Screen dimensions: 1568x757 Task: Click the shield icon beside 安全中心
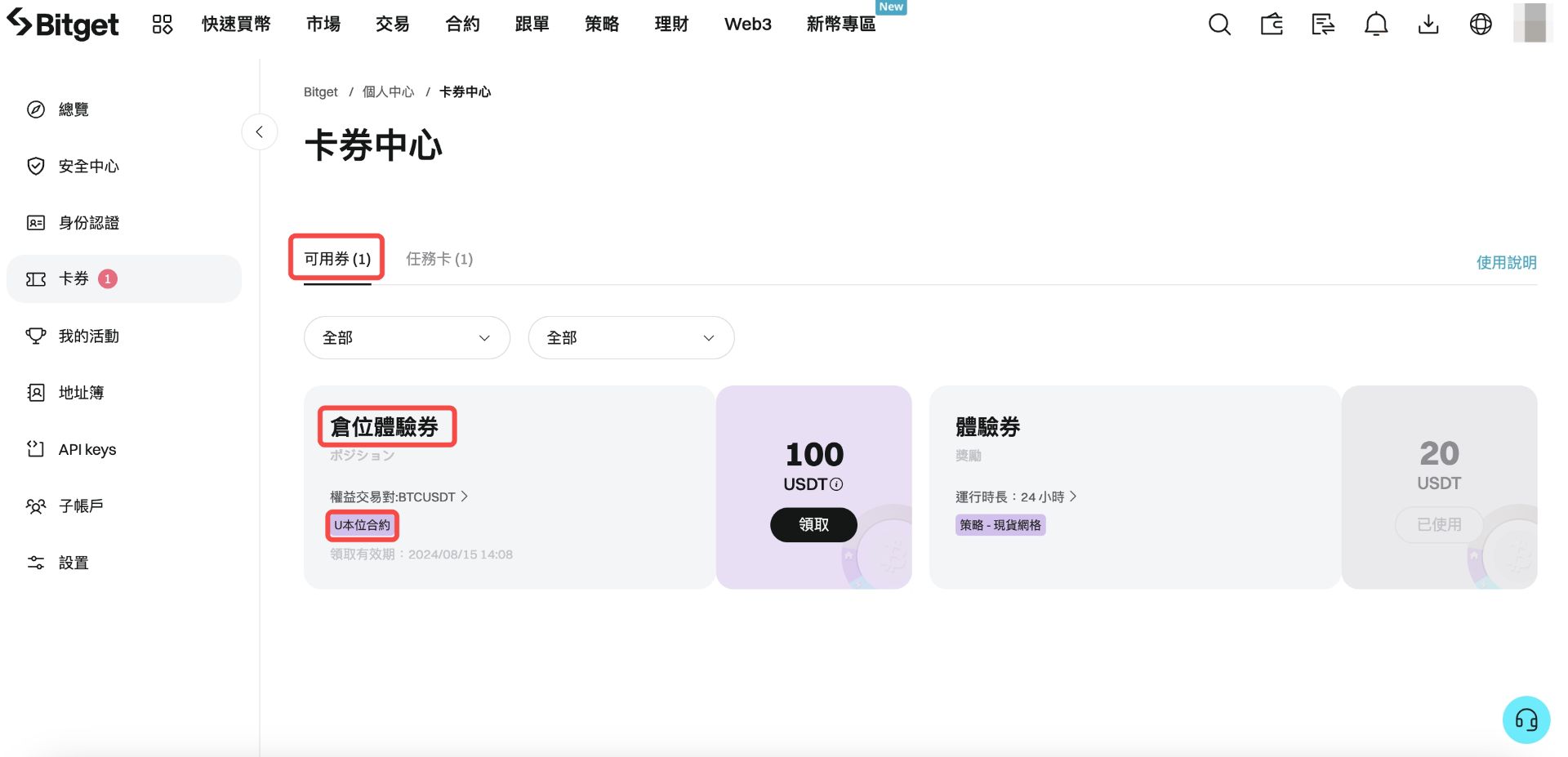pyautogui.click(x=36, y=166)
